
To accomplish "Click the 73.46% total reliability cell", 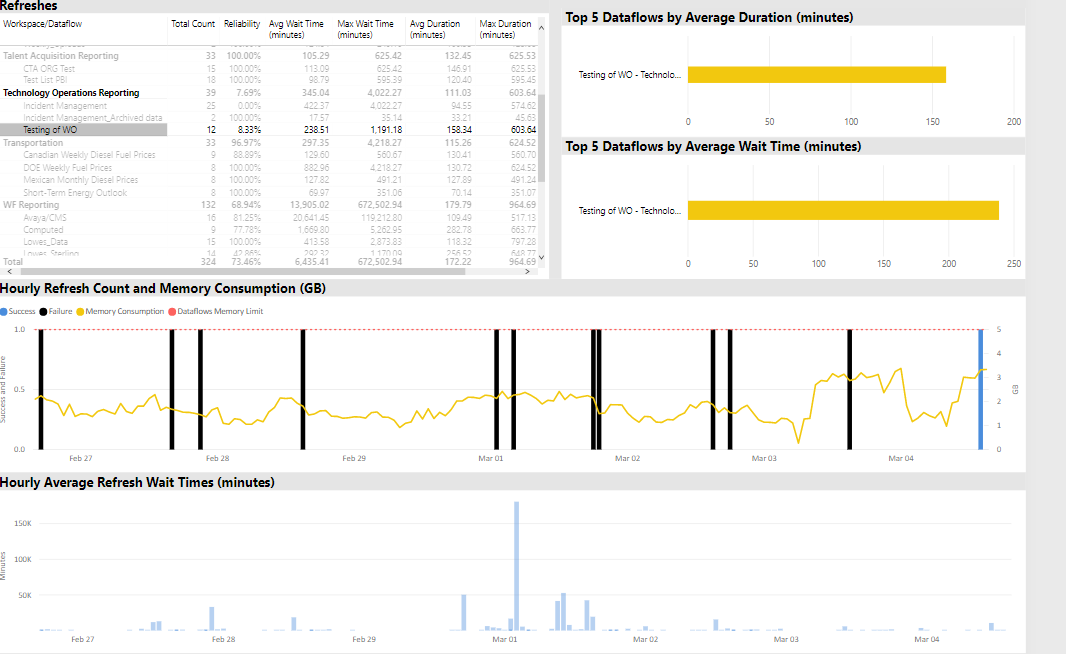I will pos(246,262).
